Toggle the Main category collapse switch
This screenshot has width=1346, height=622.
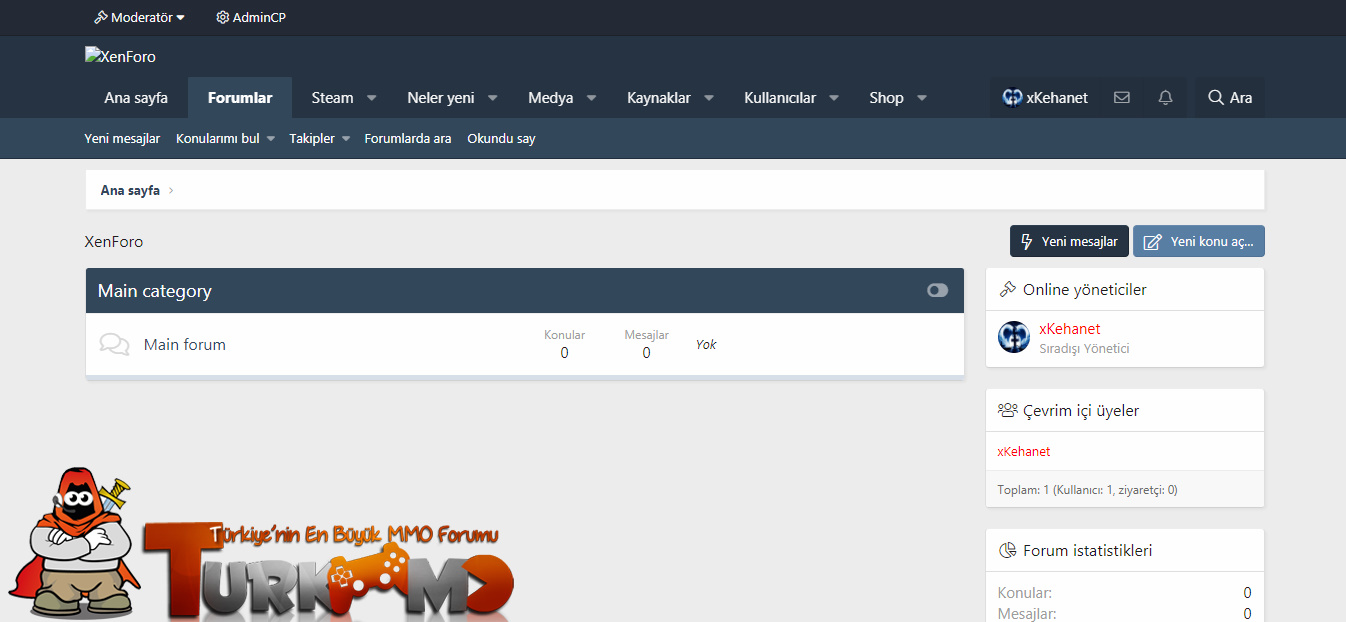pyautogui.click(x=937, y=290)
